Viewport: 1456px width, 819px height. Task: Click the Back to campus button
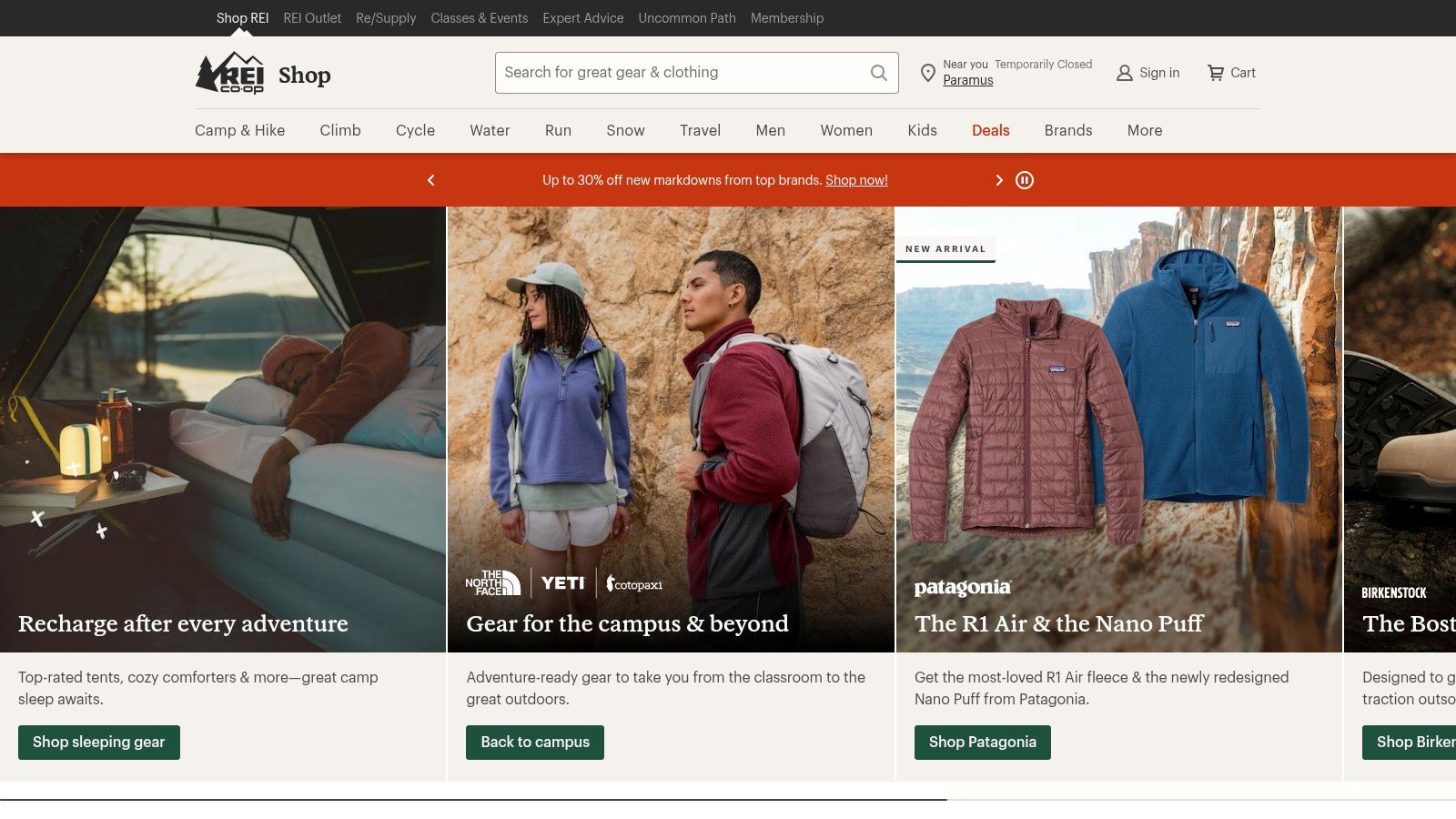(535, 743)
